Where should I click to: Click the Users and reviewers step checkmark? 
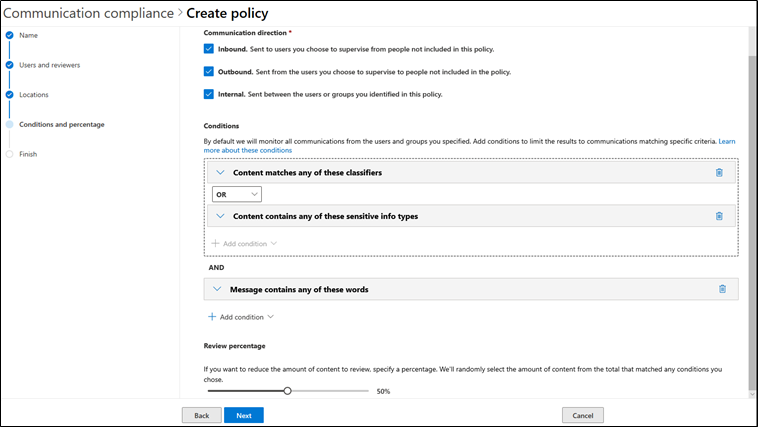[9, 65]
